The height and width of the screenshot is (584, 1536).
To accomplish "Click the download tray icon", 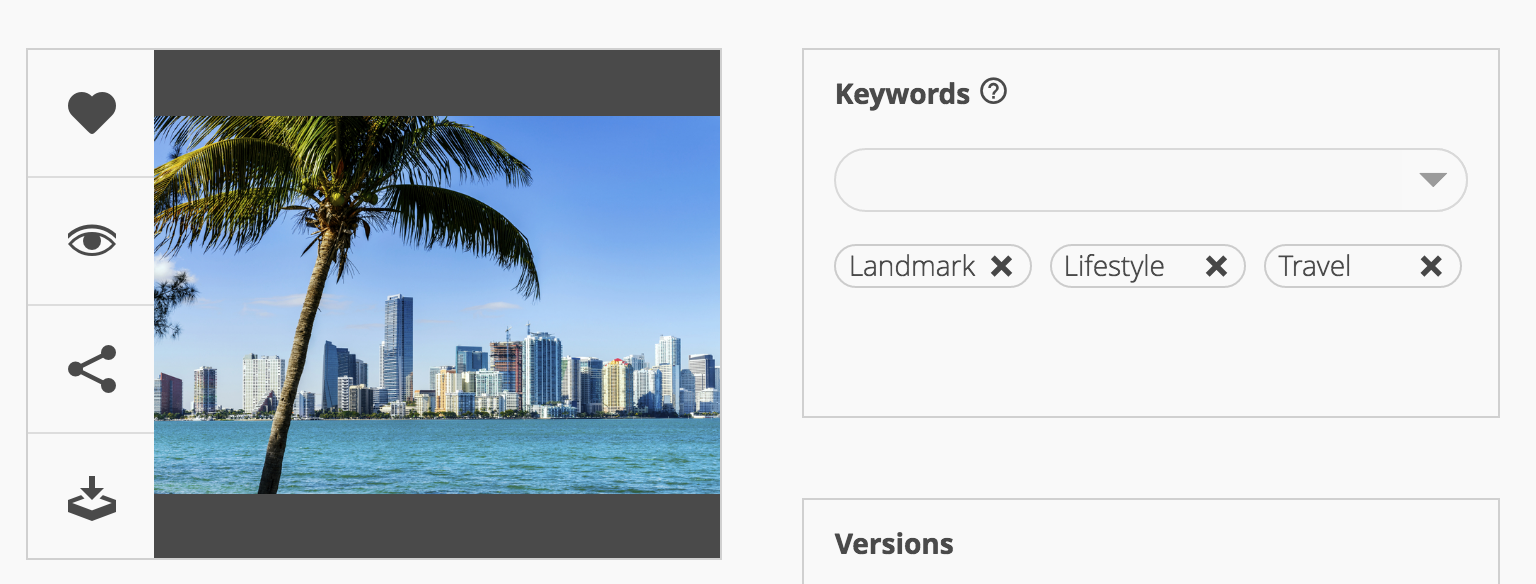I will (x=92, y=496).
